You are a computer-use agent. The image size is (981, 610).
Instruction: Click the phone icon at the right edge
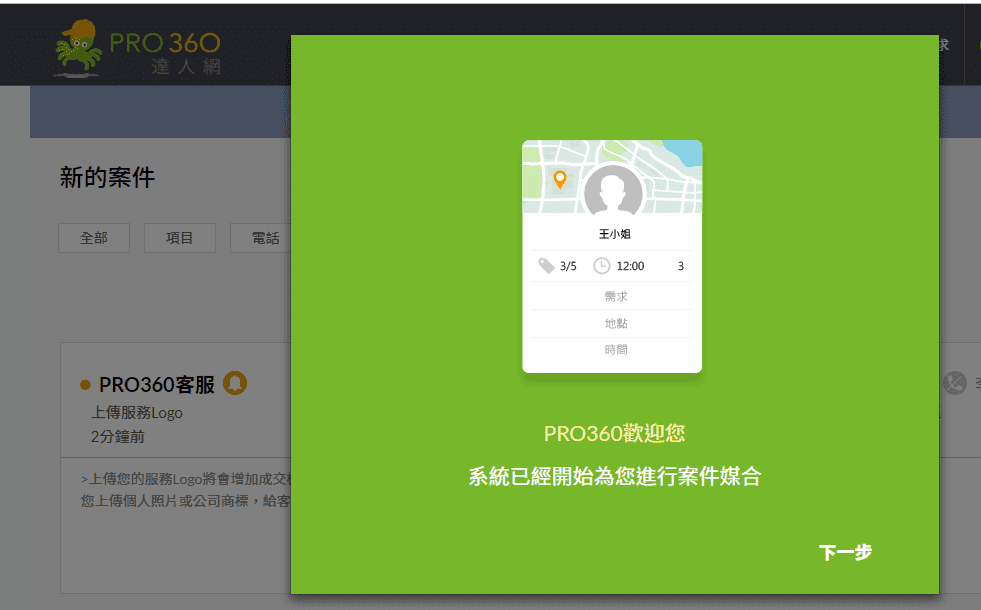click(x=955, y=383)
